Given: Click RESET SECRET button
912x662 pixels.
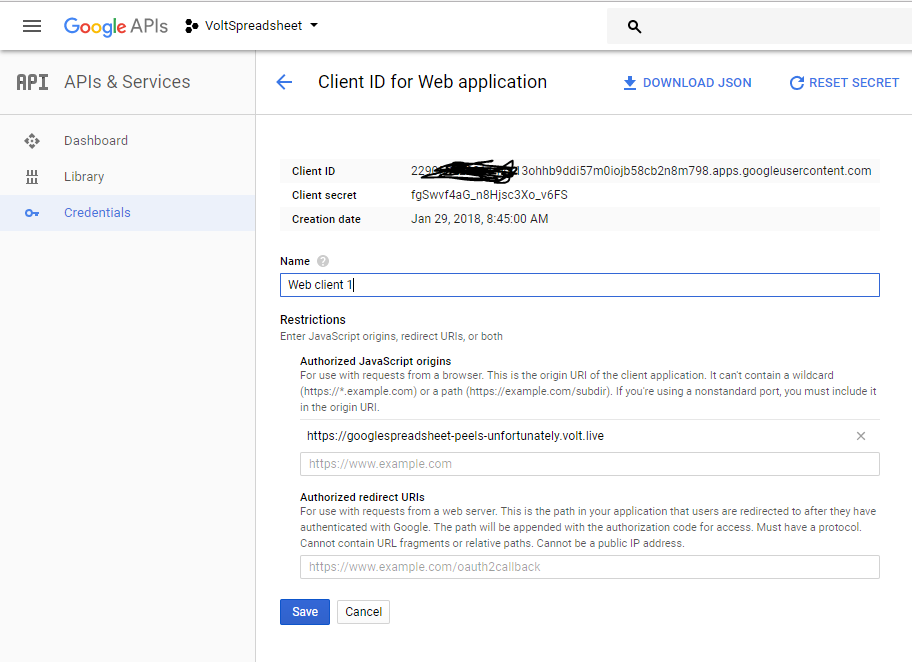Looking at the screenshot, I should pyautogui.click(x=844, y=83).
